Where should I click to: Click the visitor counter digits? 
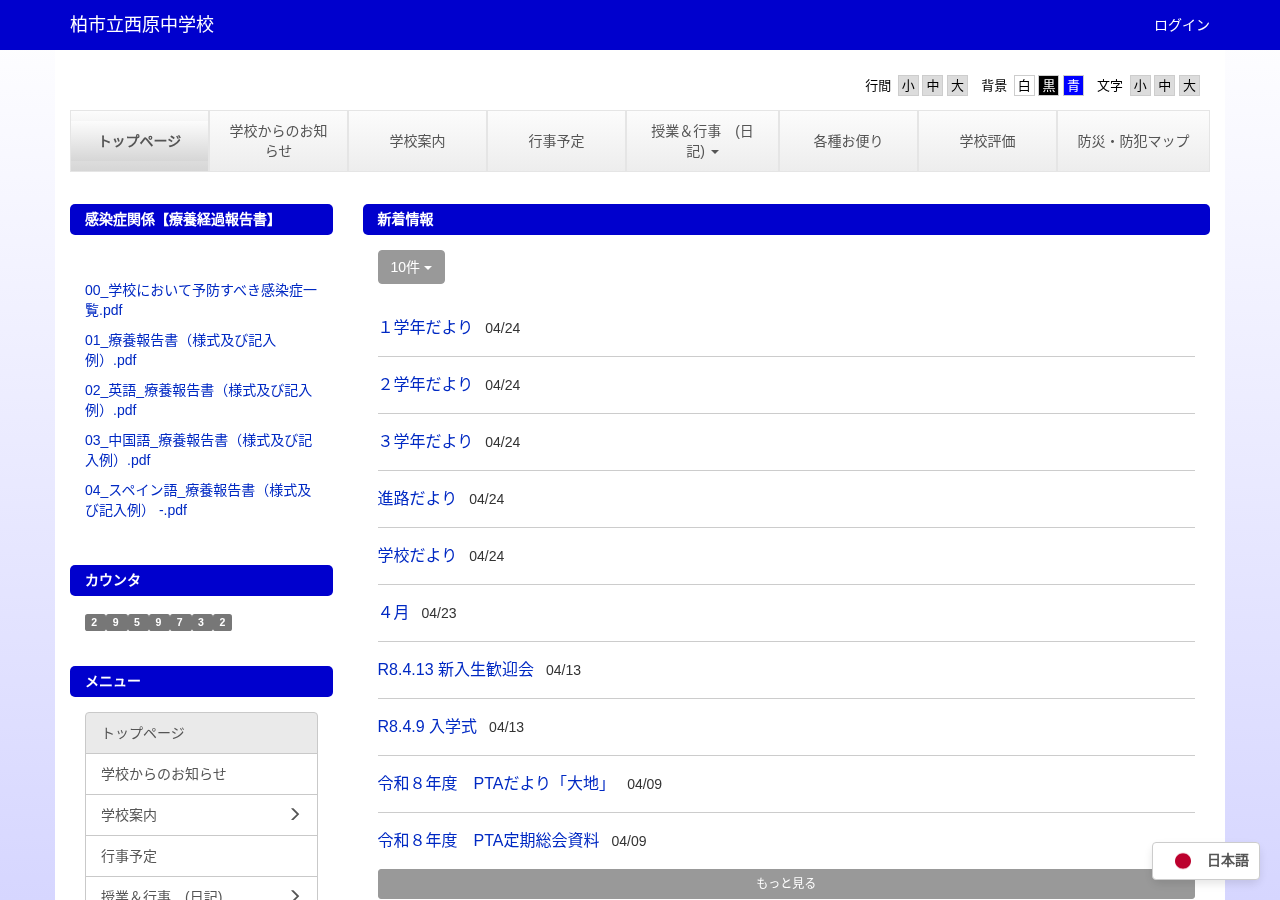158,622
